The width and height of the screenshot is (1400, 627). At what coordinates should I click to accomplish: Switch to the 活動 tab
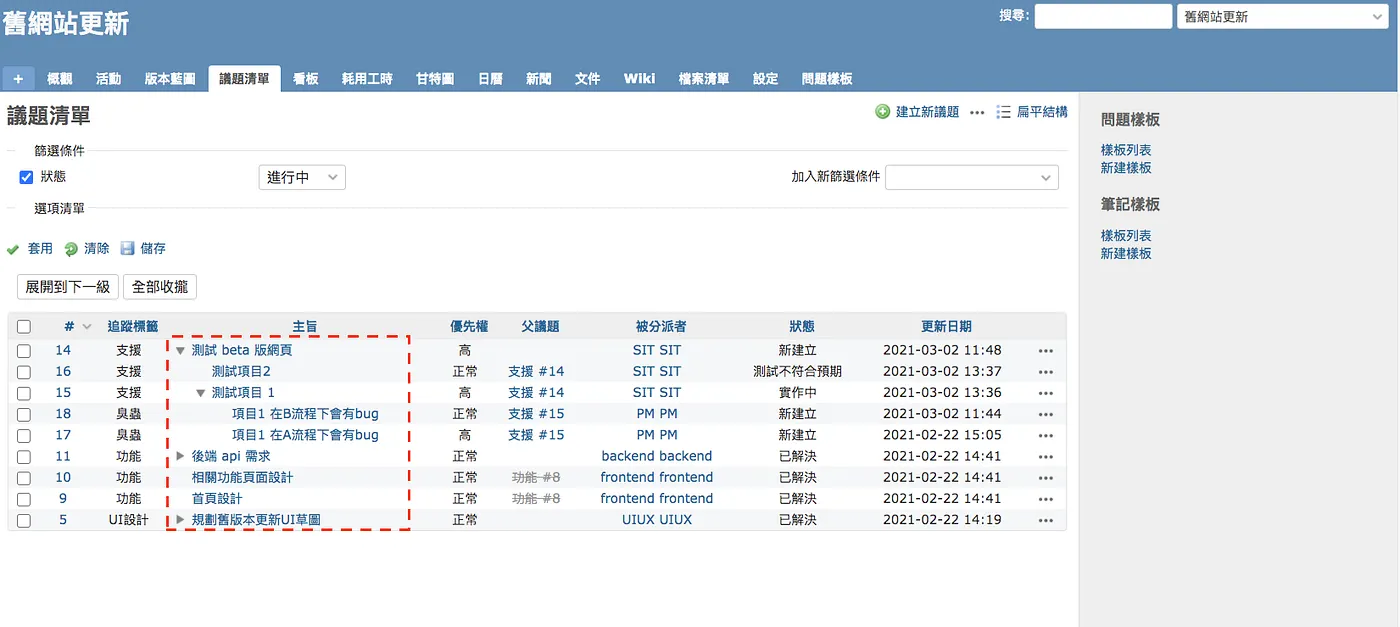click(108, 79)
